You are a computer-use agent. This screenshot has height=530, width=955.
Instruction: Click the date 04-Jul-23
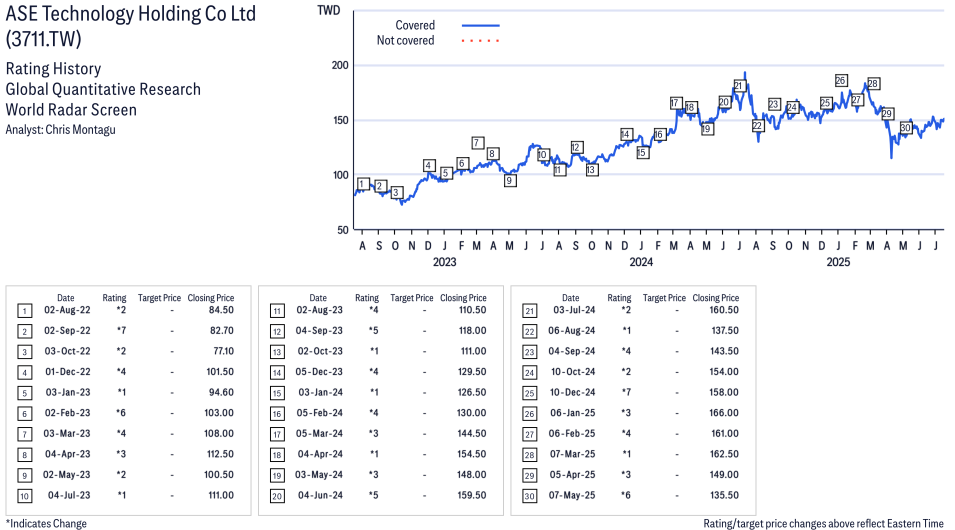click(69, 495)
